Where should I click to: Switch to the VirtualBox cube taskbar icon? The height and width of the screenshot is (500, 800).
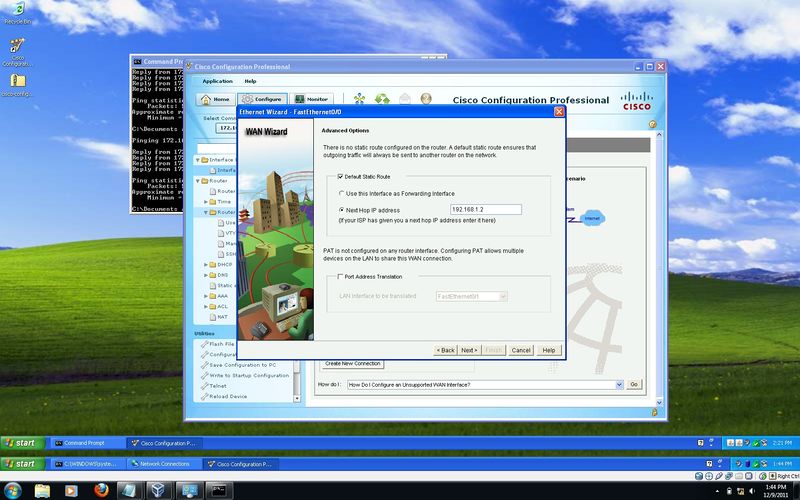click(159, 490)
